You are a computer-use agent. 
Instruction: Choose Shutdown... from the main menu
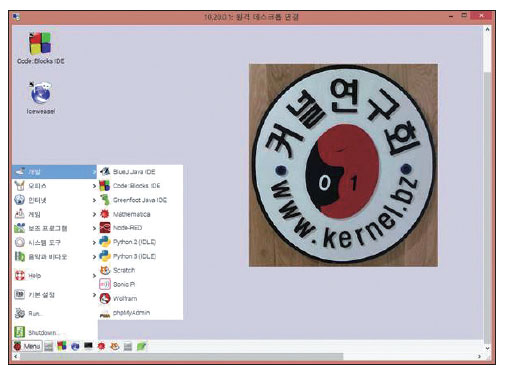tap(55, 332)
